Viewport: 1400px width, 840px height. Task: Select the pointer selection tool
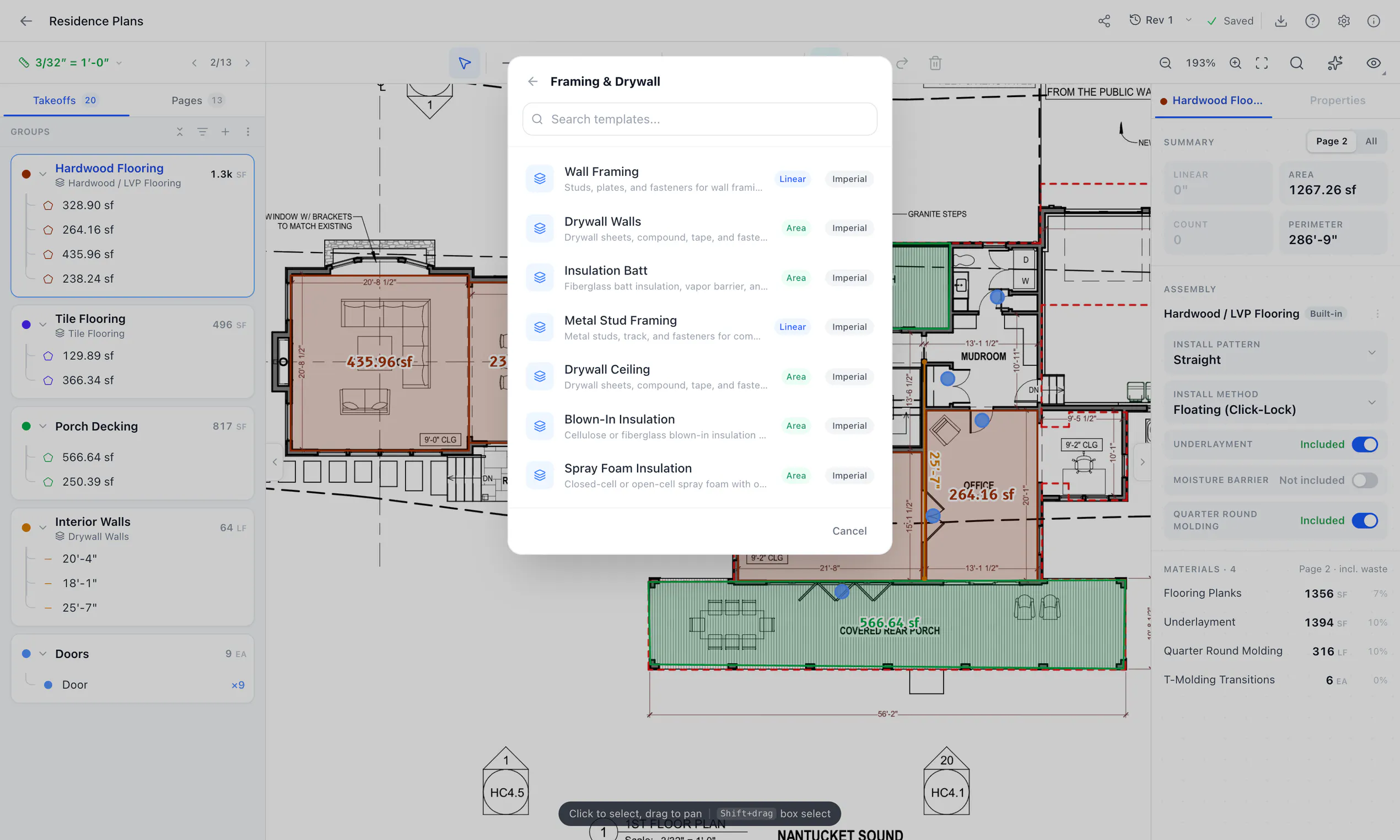pos(465,63)
